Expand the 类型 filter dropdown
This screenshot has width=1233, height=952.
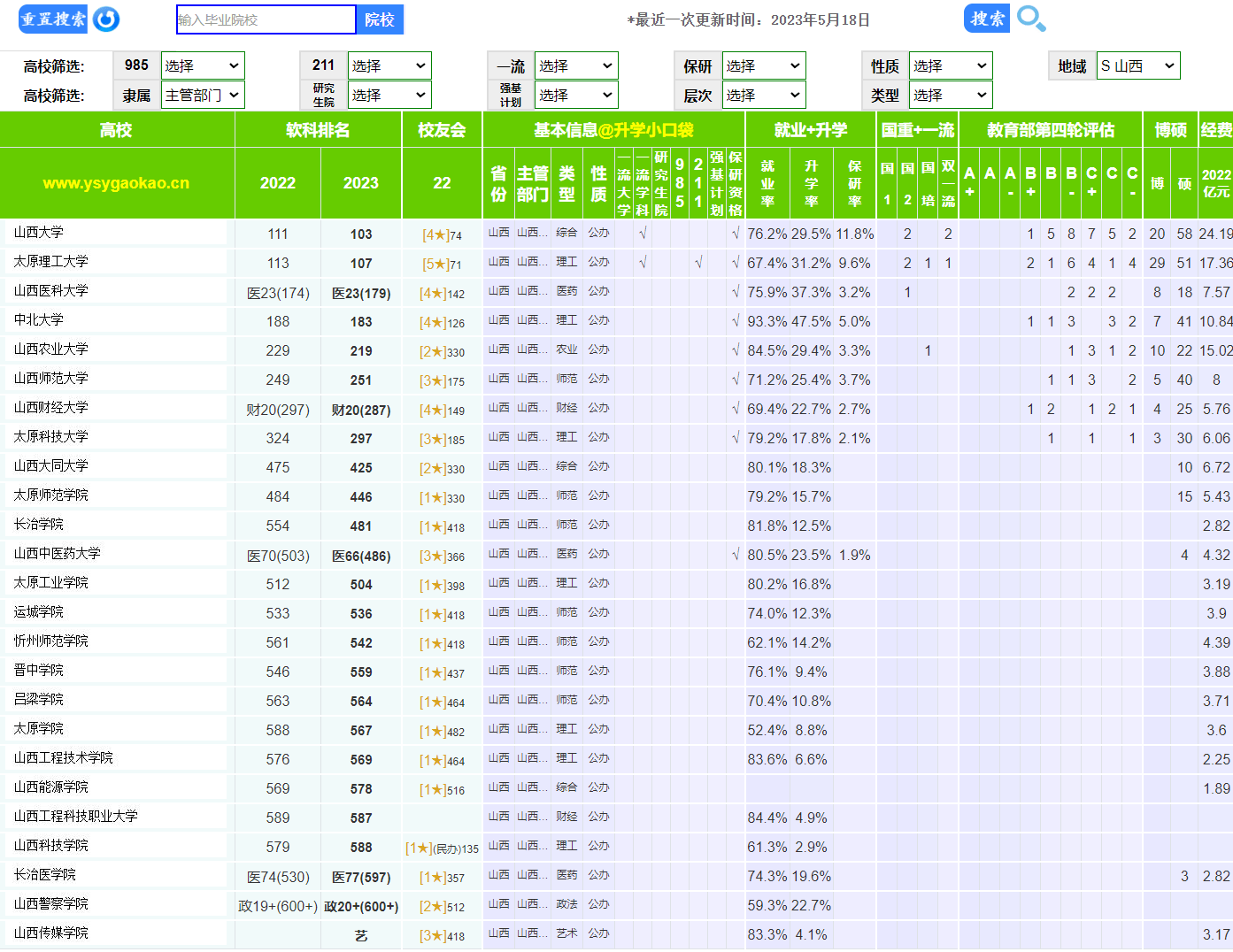point(950,96)
